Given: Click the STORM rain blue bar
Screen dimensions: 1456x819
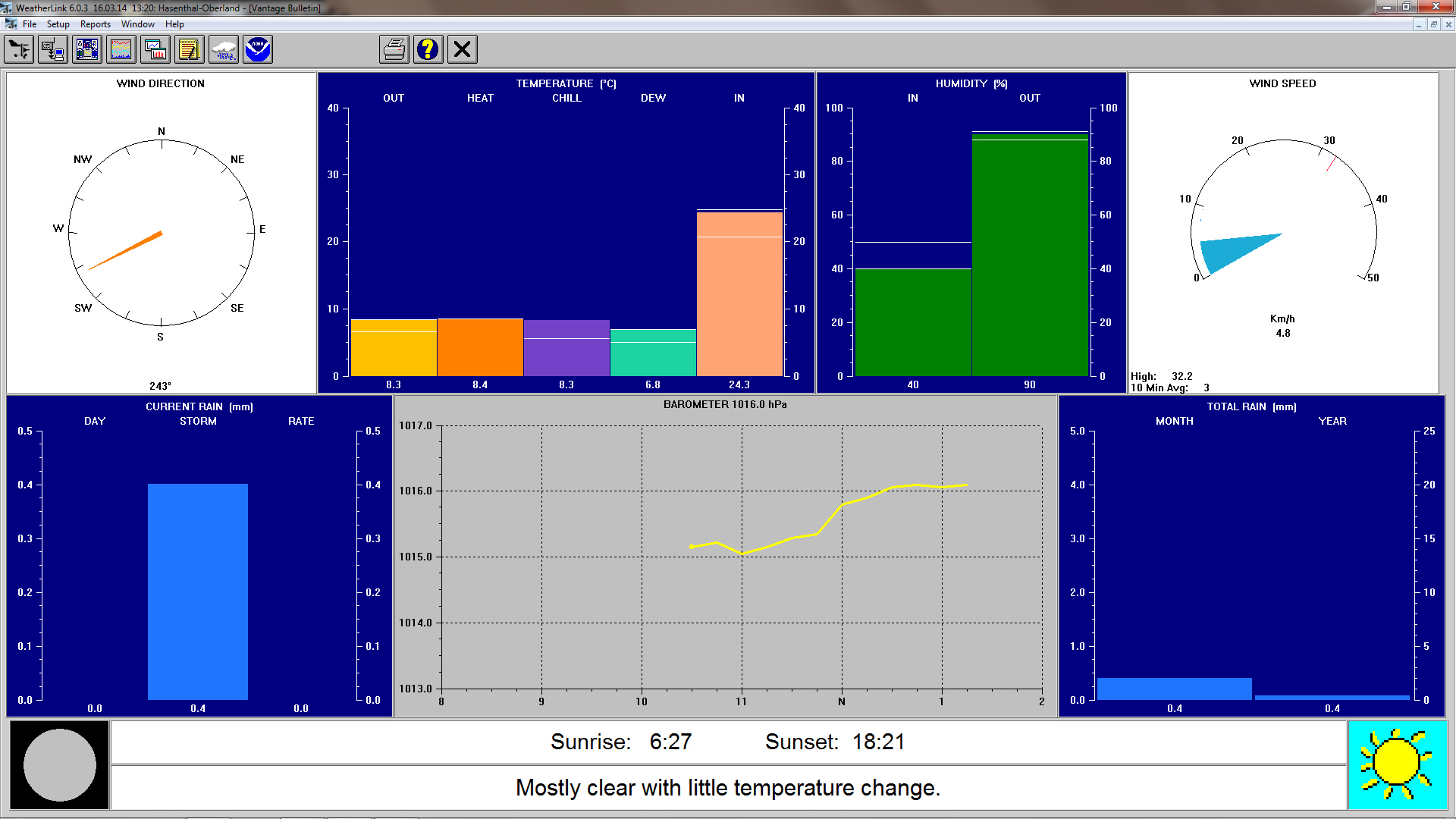Looking at the screenshot, I should [198, 591].
